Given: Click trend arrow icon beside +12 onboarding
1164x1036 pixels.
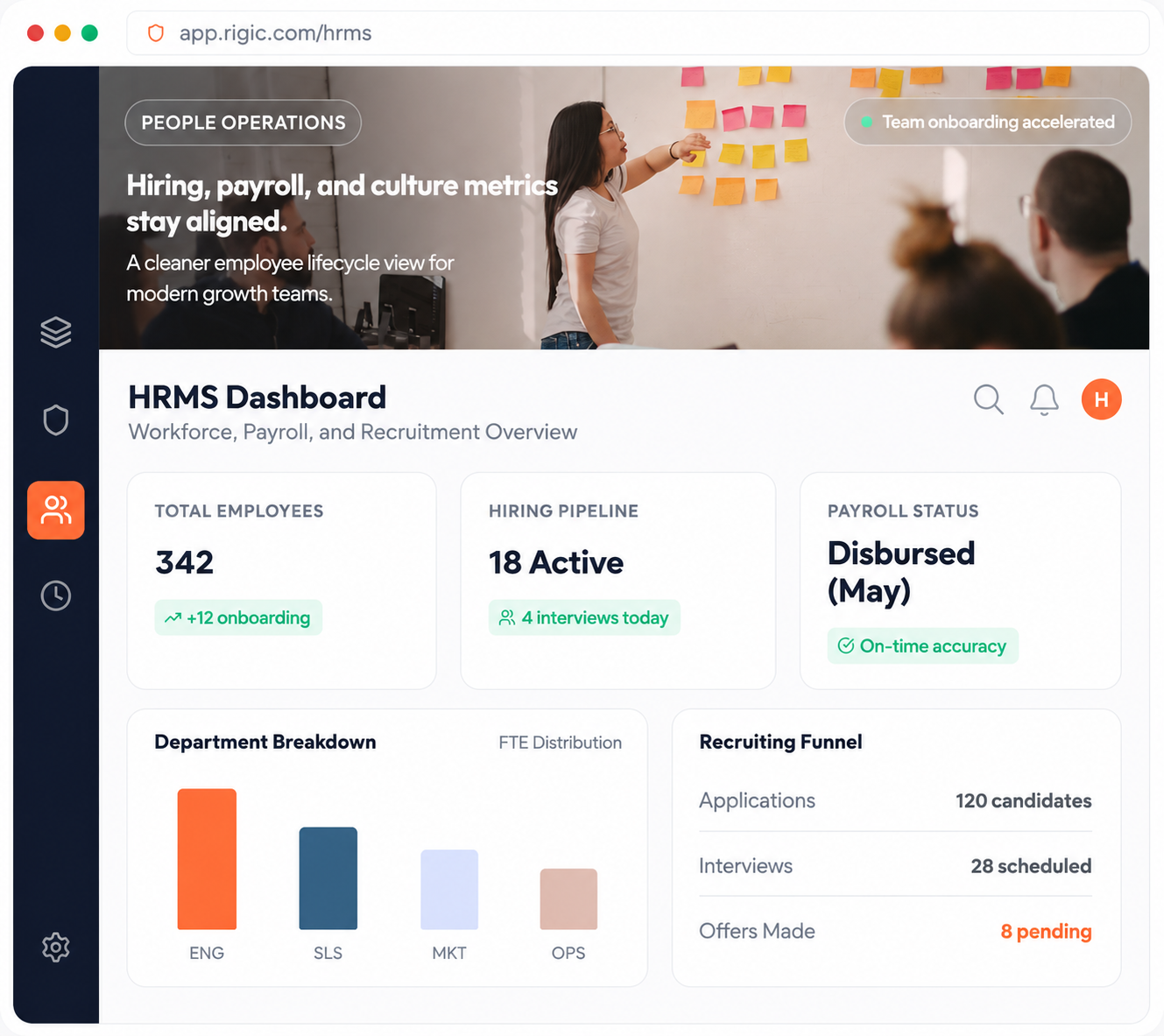Looking at the screenshot, I should coord(173,618).
